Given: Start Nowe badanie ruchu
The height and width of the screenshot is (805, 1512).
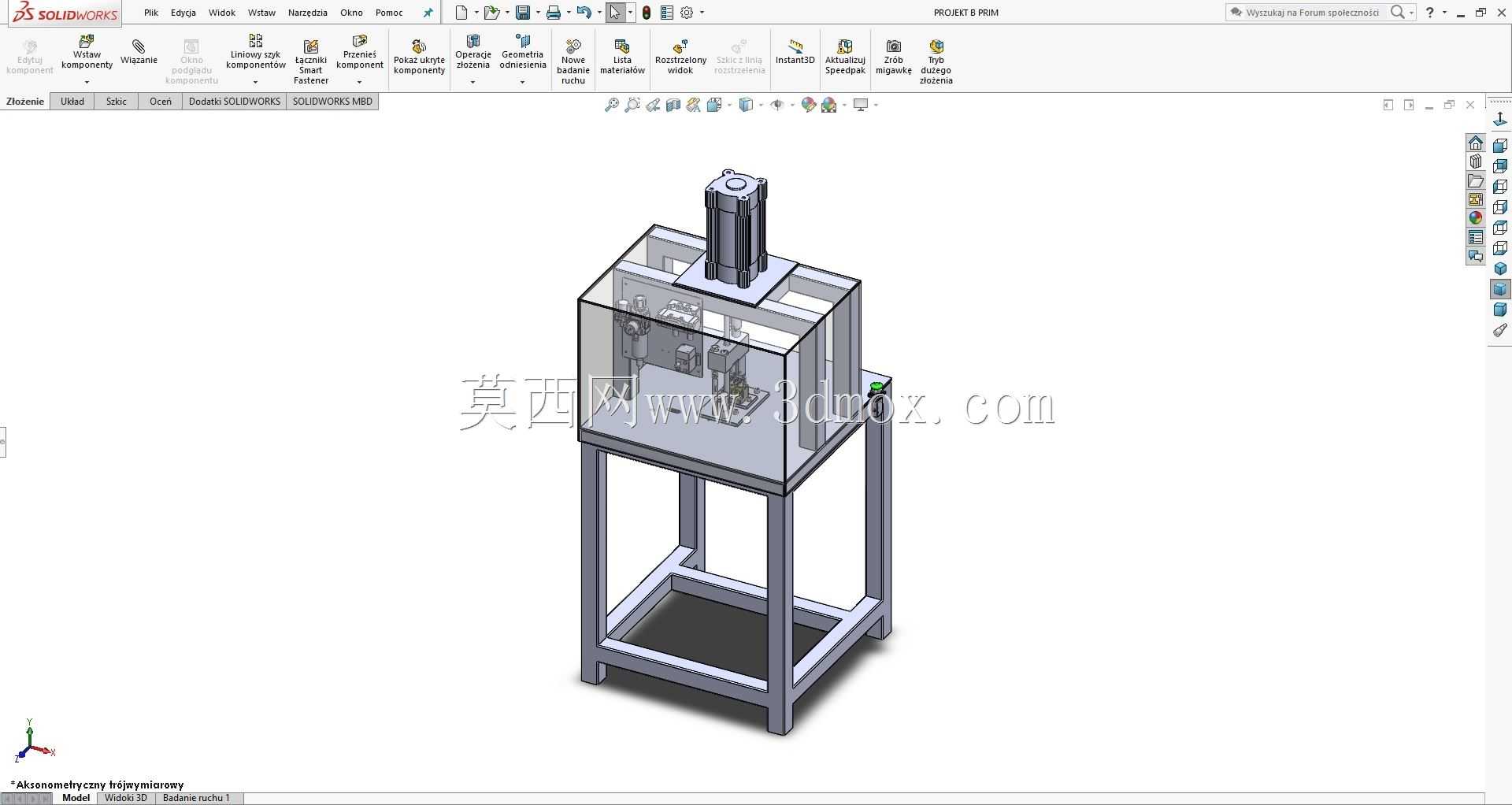Looking at the screenshot, I should (x=573, y=61).
